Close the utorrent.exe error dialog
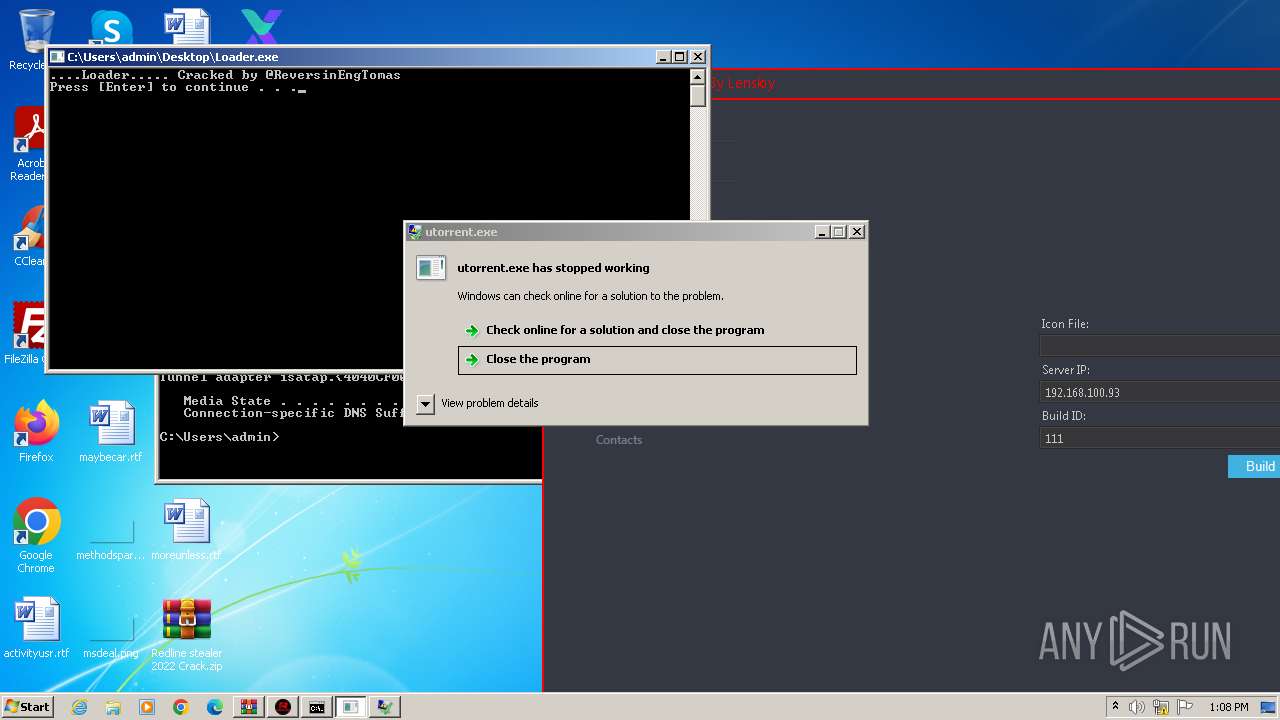 point(857,232)
